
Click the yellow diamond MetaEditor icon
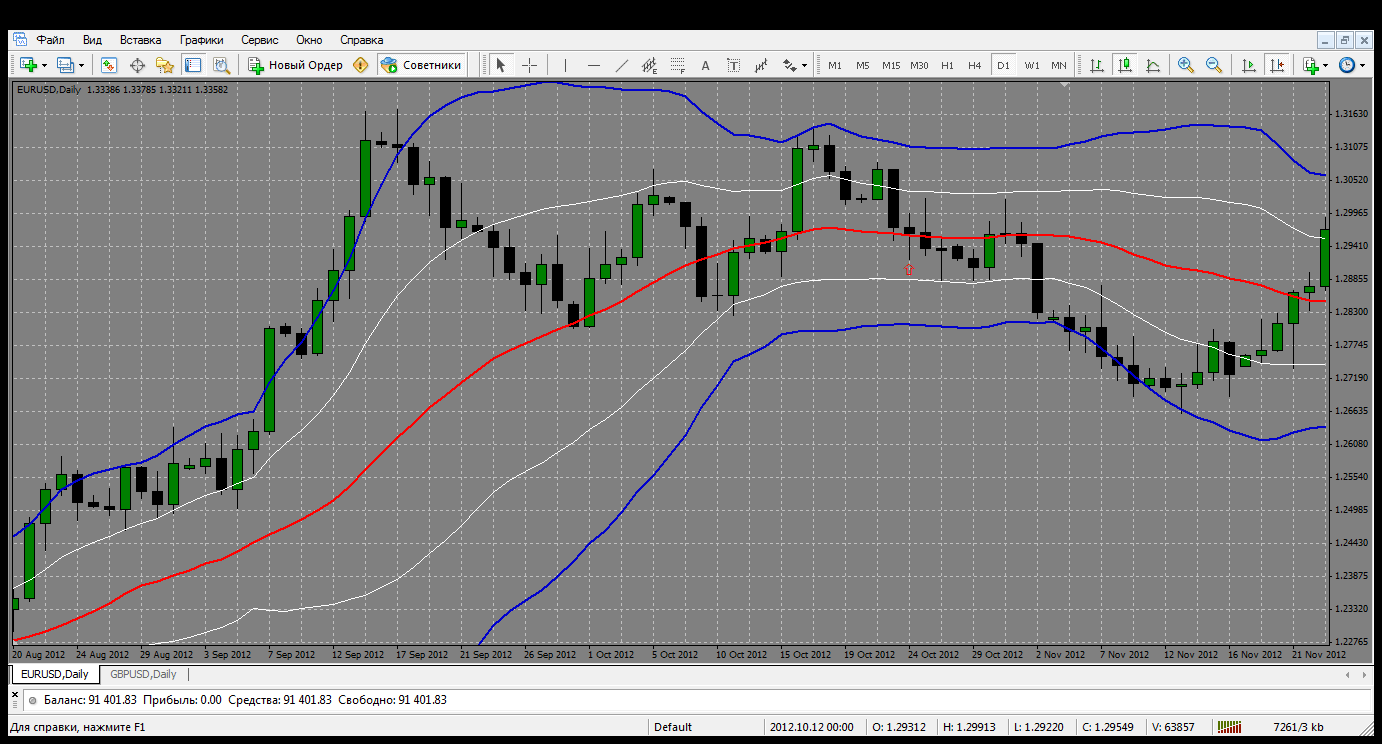pos(360,65)
